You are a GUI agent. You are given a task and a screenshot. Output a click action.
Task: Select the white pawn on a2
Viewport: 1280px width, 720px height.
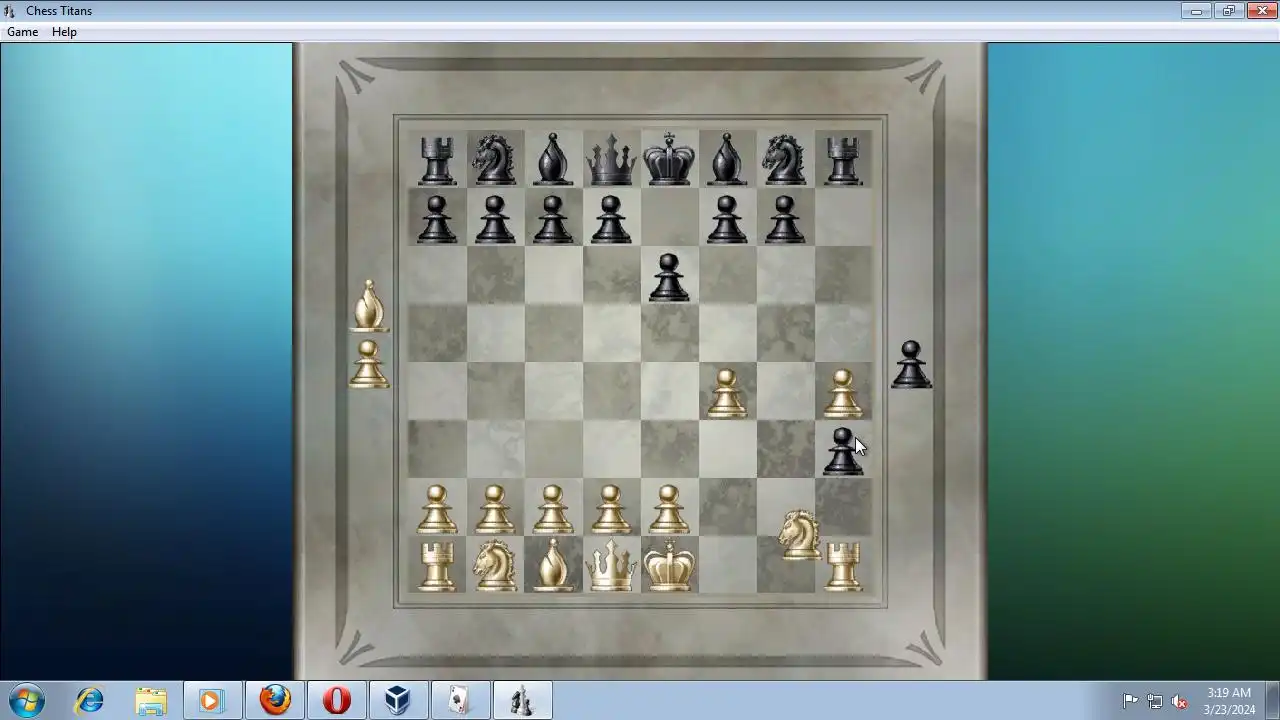pos(437,509)
